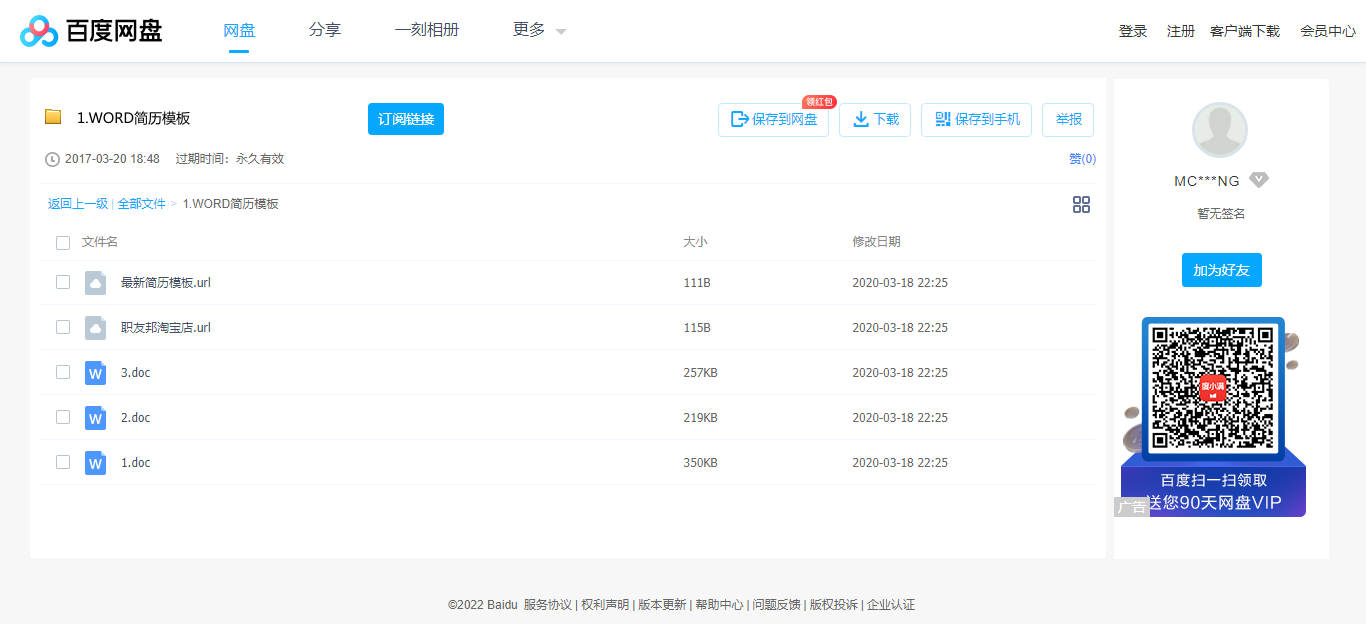Click the url shortcut icon beside 最新简历模板.url
The width and height of the screenshot is (1366, 624).
tap(95, 282)
